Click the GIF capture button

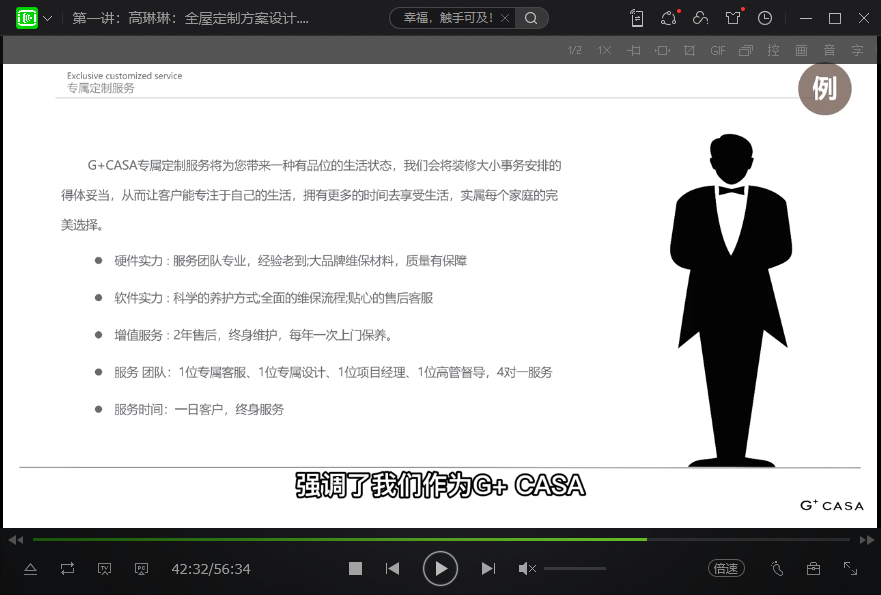point(718,50)
